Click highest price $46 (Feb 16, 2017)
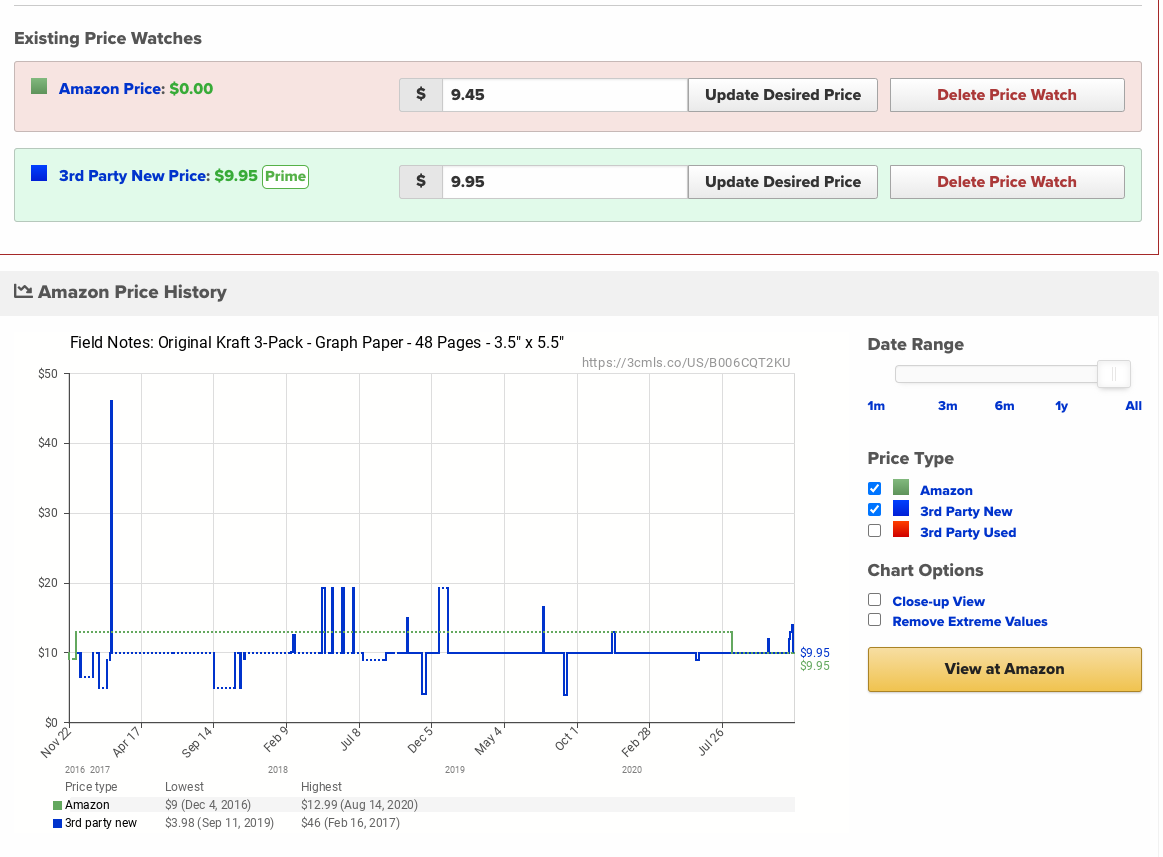The height and width of the screenshot is (857, 1163). point(350,823)
